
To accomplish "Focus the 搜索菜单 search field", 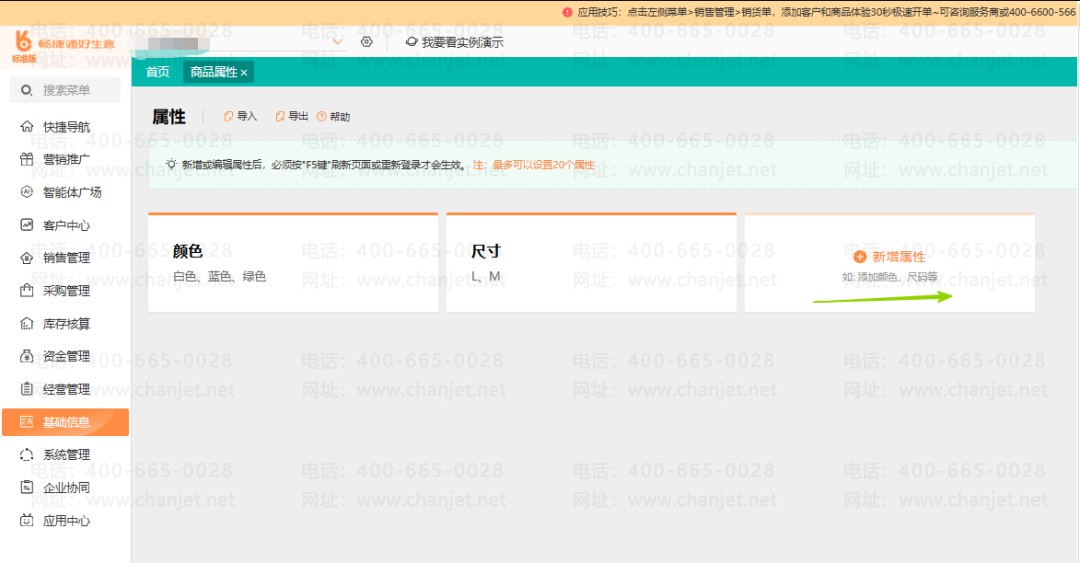I will tap(65, 90).
